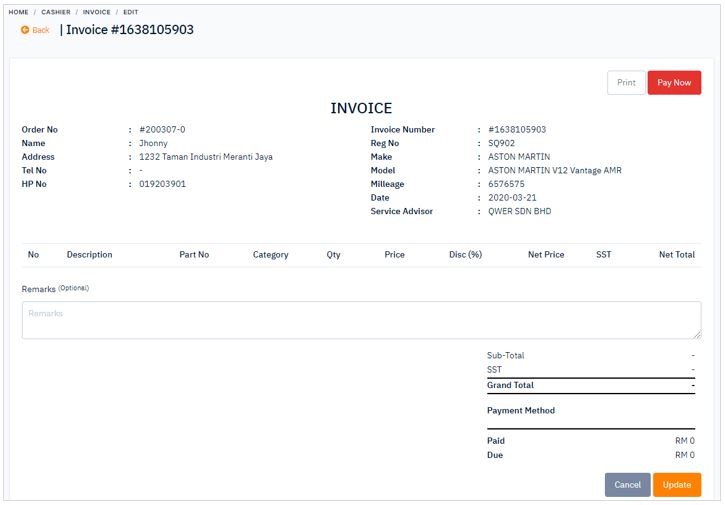Click the Part No column header
Viewport: 725px width, 505px height.
[194, 254]
